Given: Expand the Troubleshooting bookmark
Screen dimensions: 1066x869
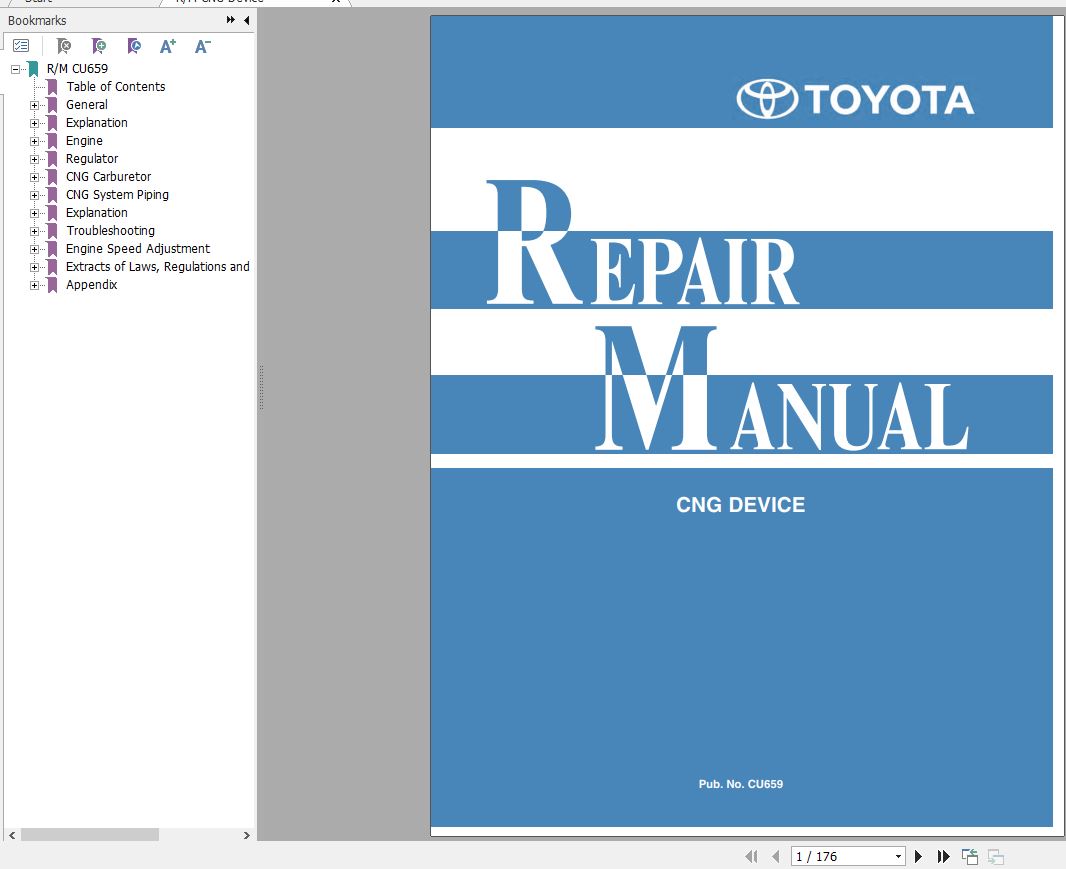Looking at the screenshot, I should [x=34, y=231].
